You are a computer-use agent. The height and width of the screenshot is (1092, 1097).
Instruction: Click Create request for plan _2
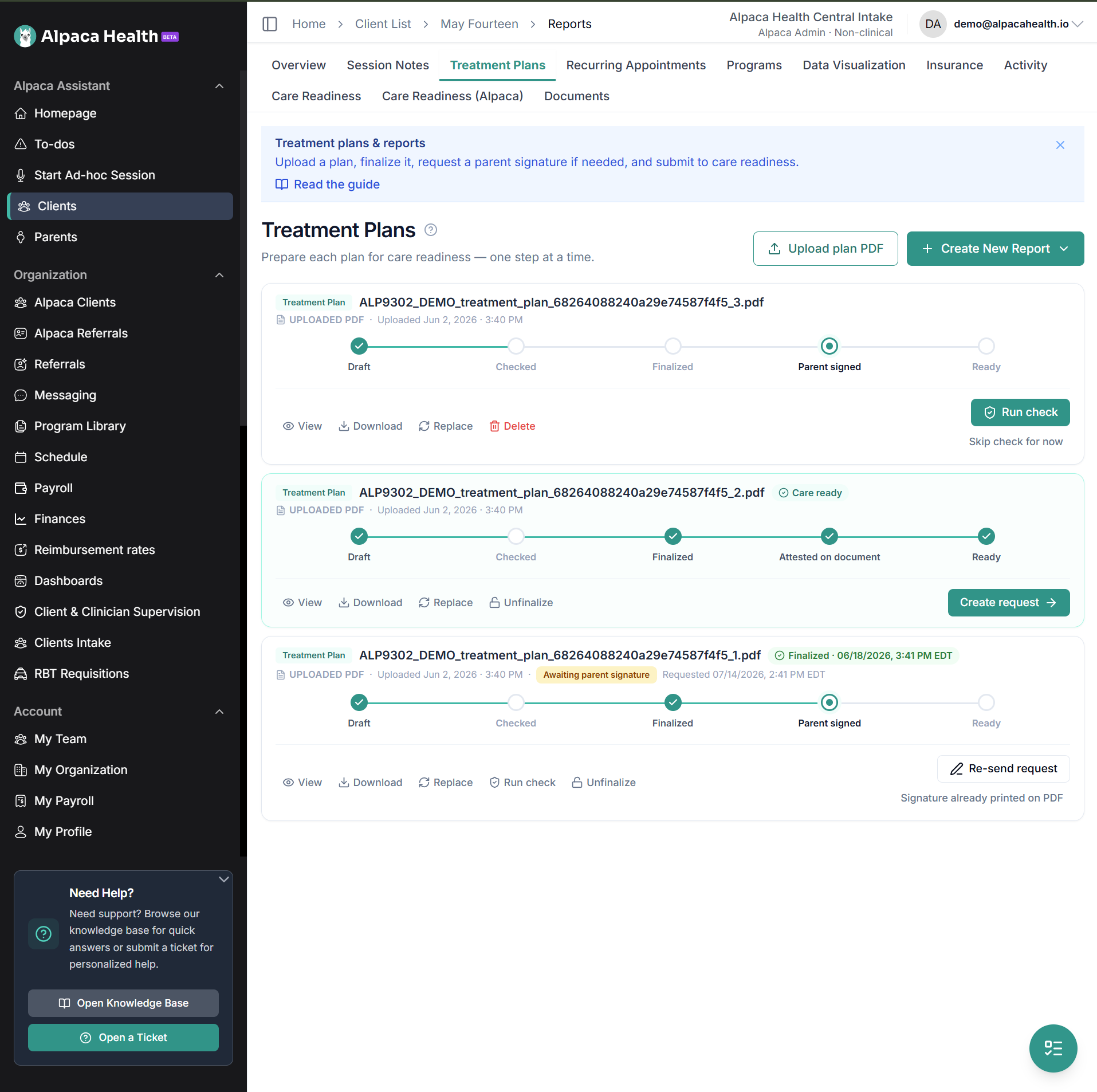pos(1009,603)
